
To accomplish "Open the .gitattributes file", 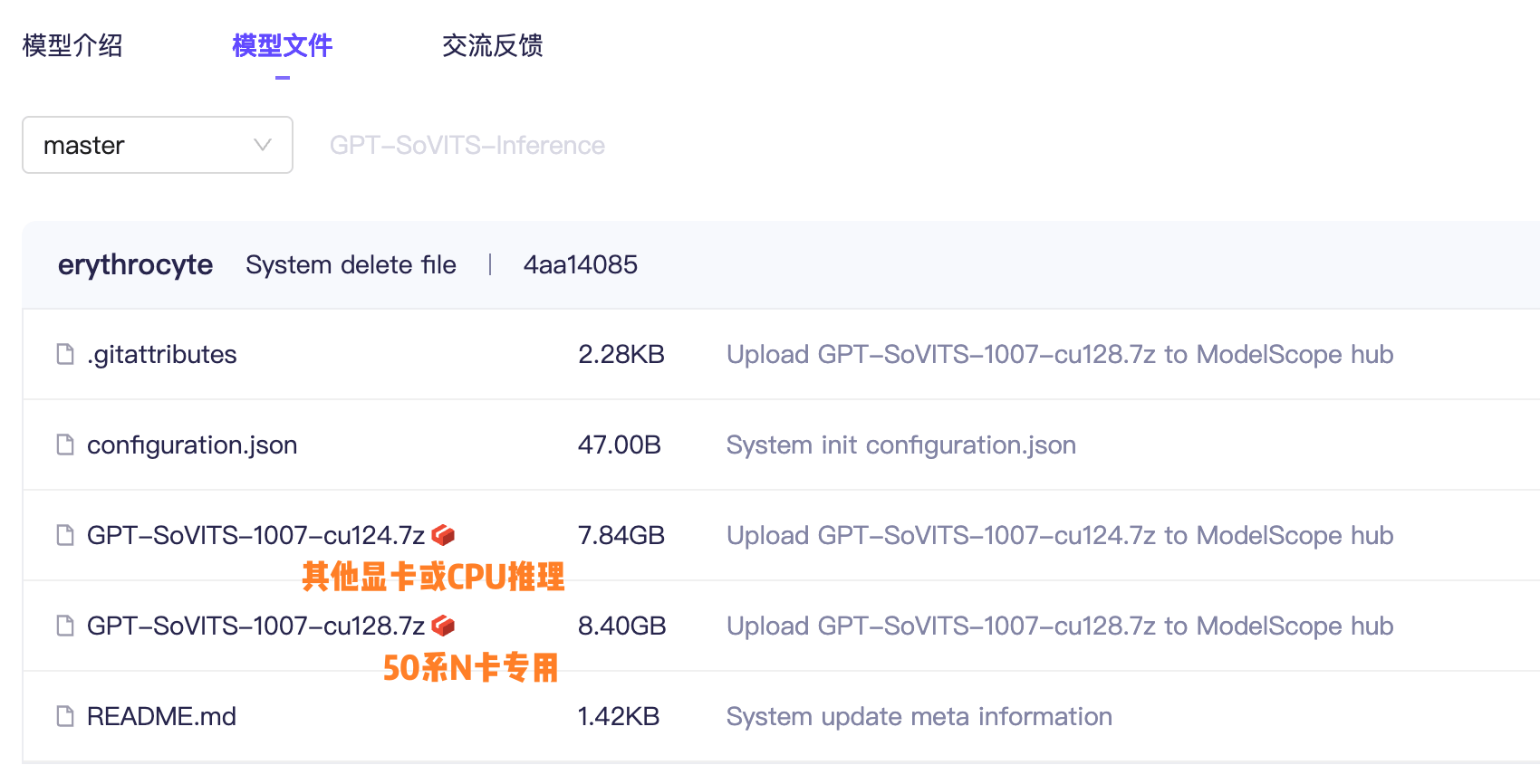I will 162,354.
